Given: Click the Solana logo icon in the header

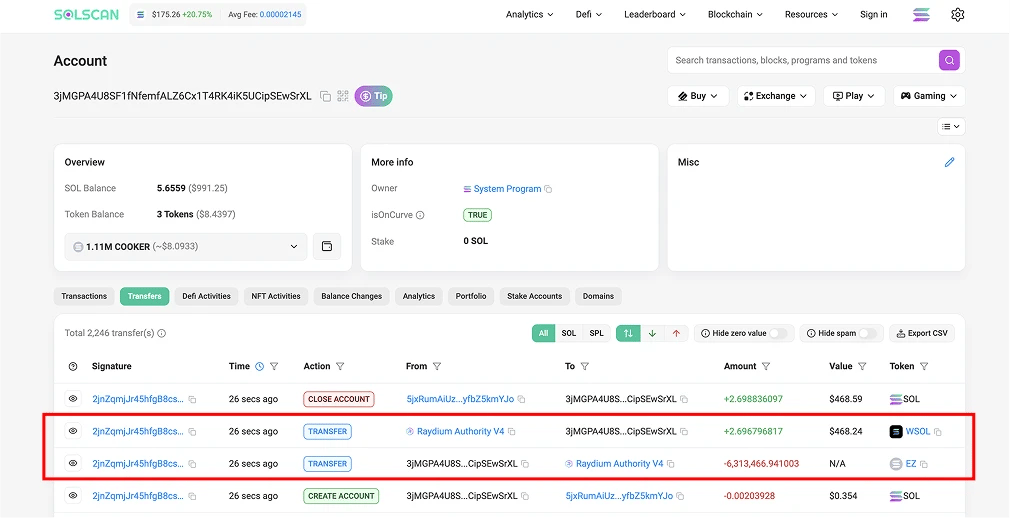Looking at the screenshot, I should coord(922,14).
